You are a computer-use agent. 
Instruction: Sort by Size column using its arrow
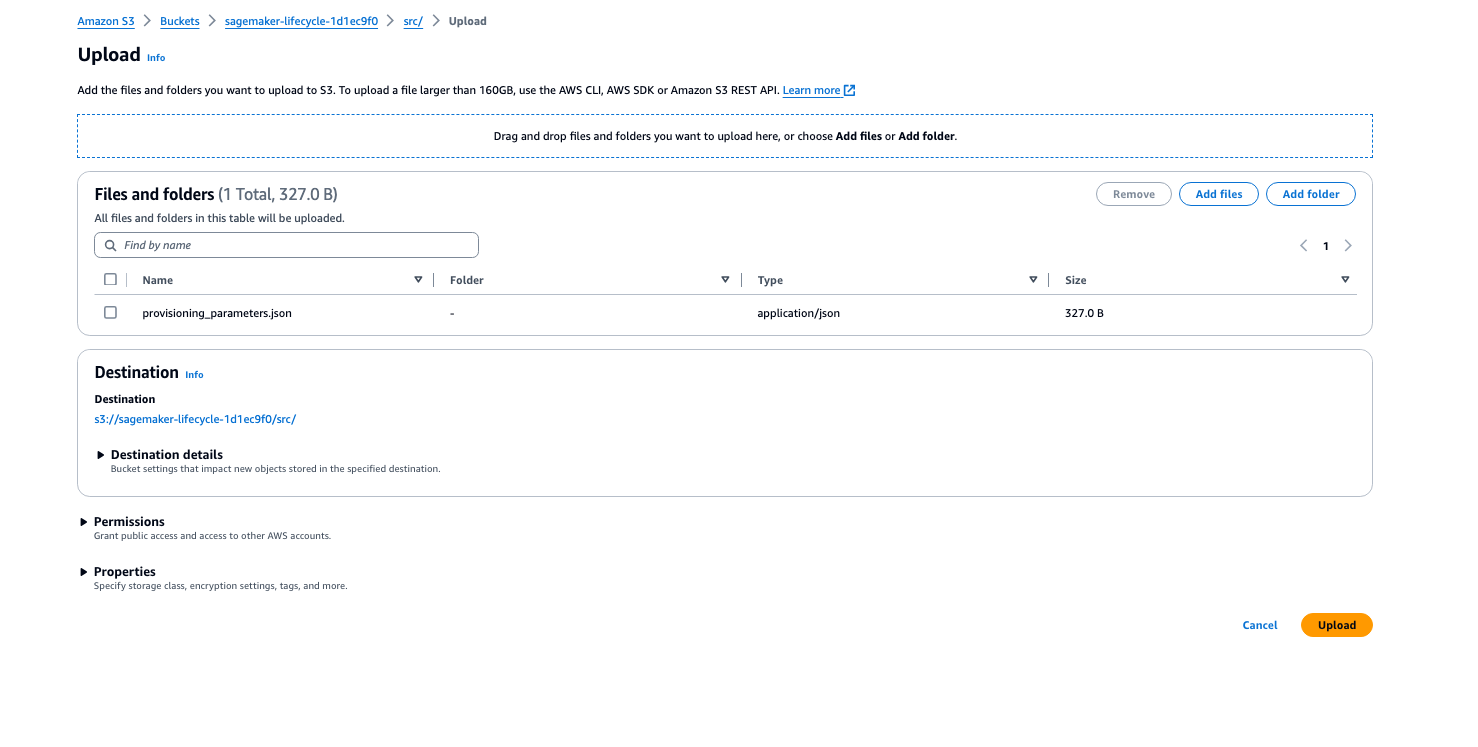(1345, 280)
